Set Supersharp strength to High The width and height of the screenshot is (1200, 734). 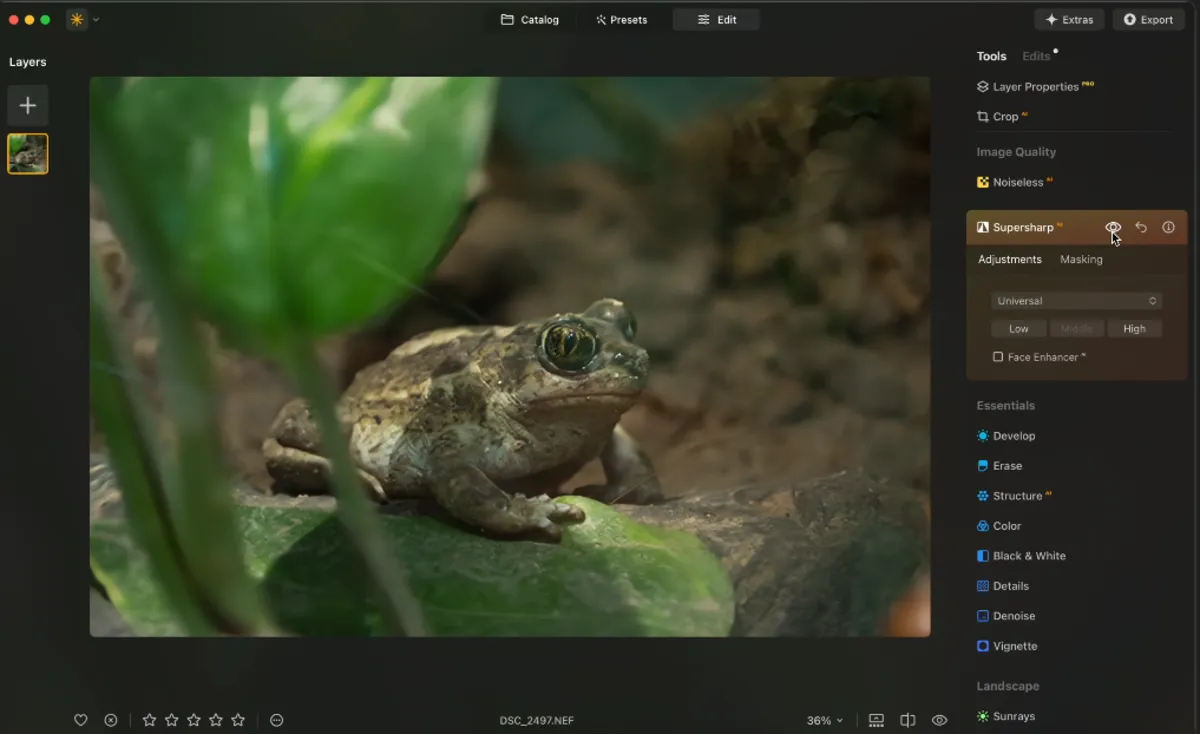click(1135, 328)
